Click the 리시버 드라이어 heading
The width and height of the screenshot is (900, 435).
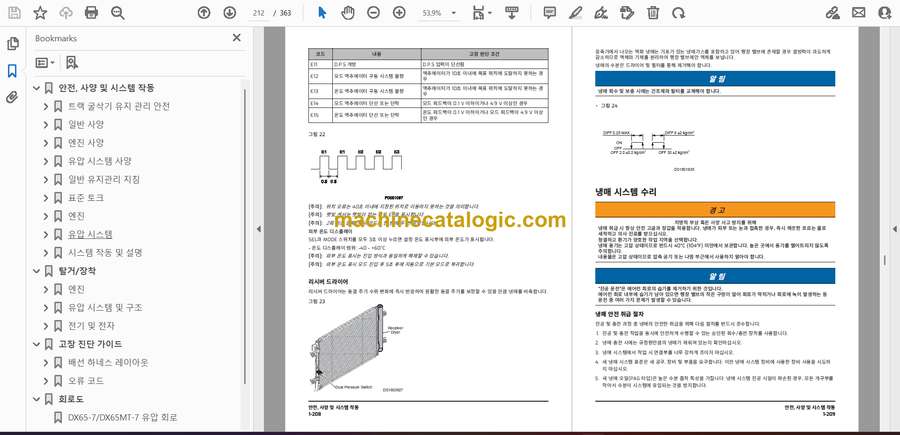tap(328, 282)
